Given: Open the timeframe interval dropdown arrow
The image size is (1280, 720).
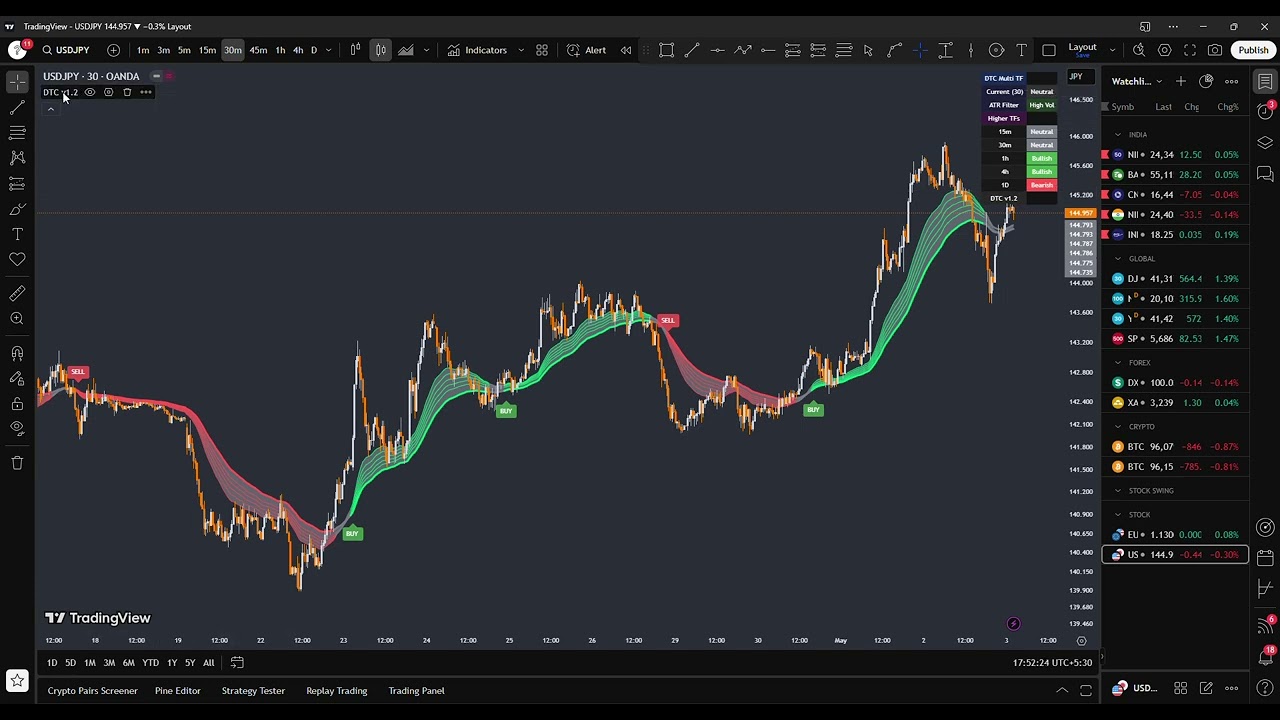Looking at the screenshot, I should point(328,50).
